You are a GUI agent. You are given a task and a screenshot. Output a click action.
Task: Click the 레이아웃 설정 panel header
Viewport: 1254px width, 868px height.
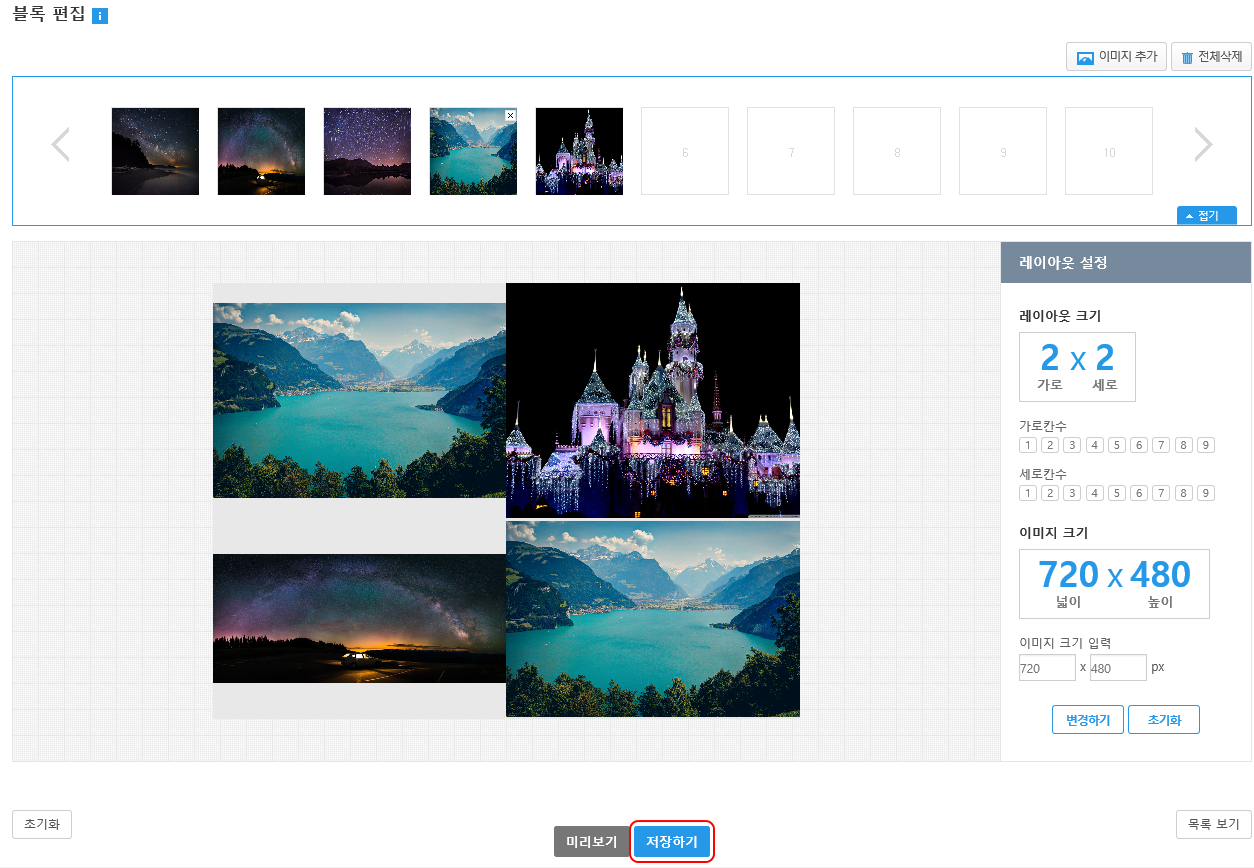(x=1126, y=263)
